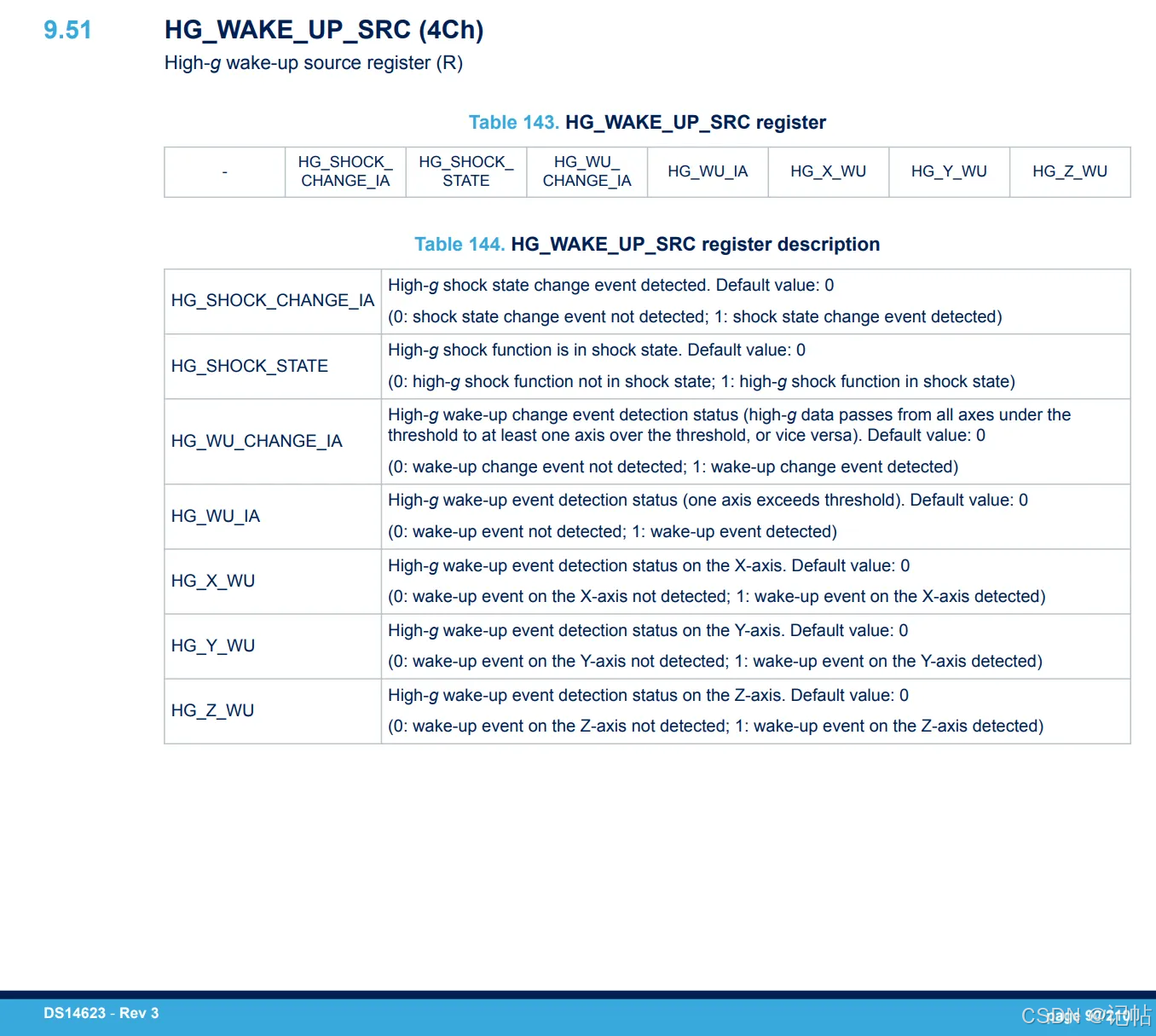Click '(0: high-g shock function not in shock state' line
This screenshot has height=1036, width=1156.
[x=702, y=382]
